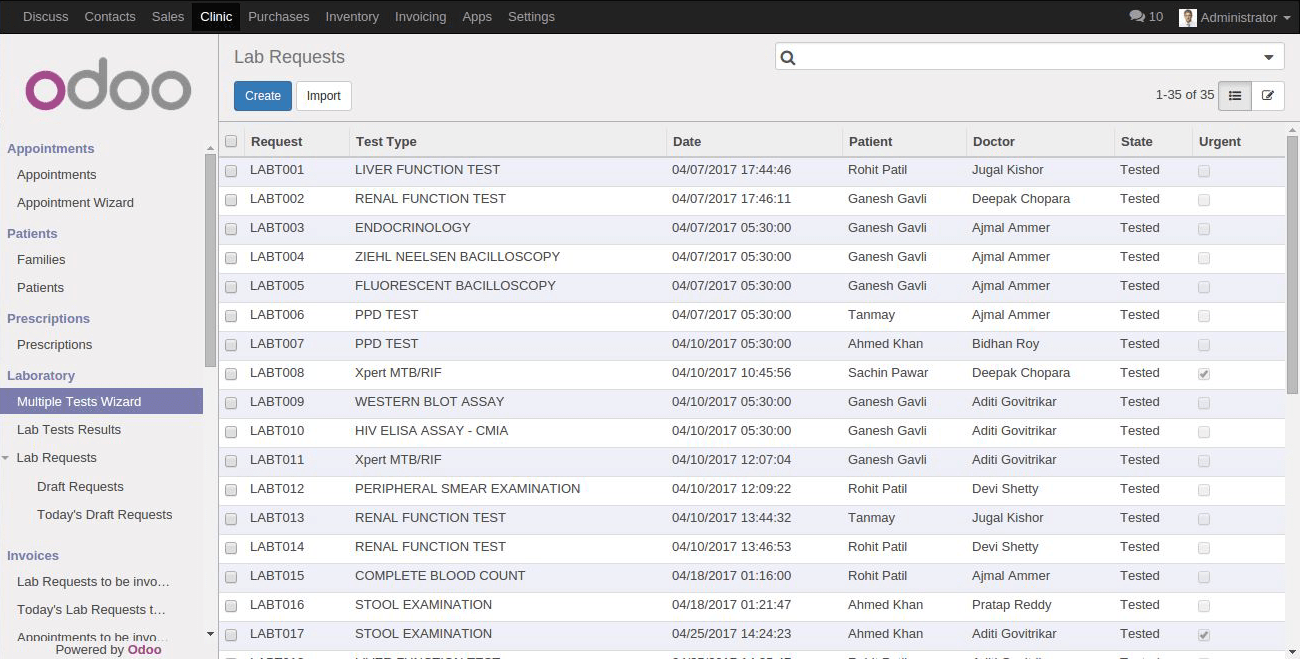Click the Odoo logo
Screen dimensions: 1300x659
tap(108, 89)
